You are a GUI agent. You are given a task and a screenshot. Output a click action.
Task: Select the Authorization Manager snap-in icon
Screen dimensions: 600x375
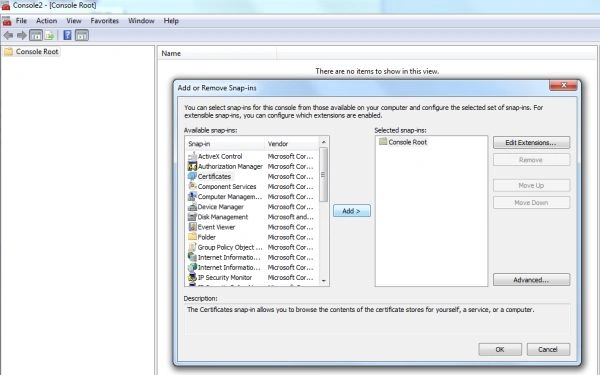[192, 166]
